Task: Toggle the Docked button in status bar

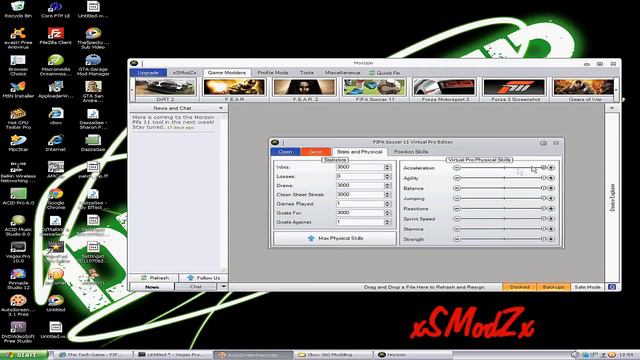Action: point(519,287)
